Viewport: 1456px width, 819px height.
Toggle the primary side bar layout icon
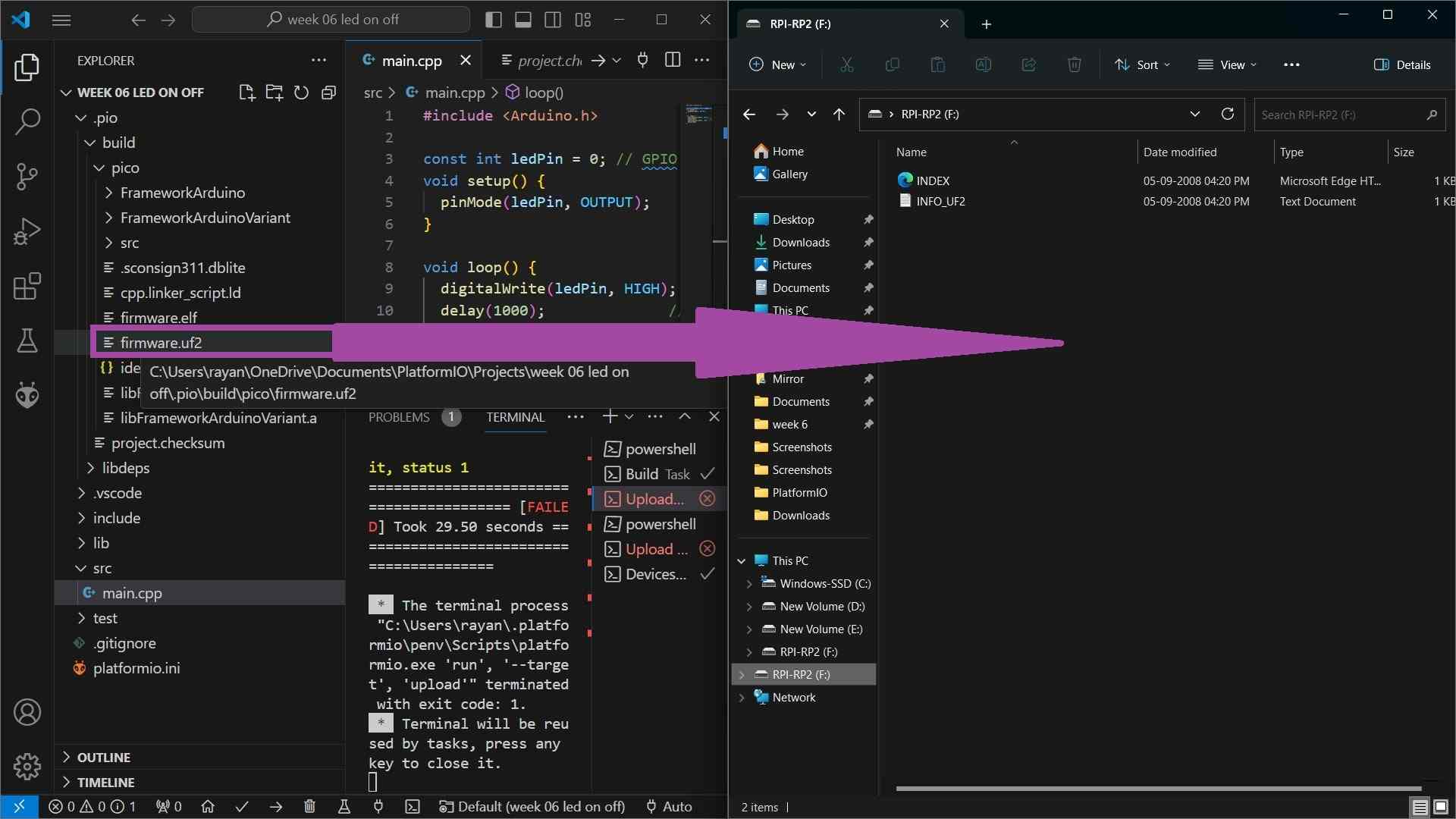pos(494,20)
